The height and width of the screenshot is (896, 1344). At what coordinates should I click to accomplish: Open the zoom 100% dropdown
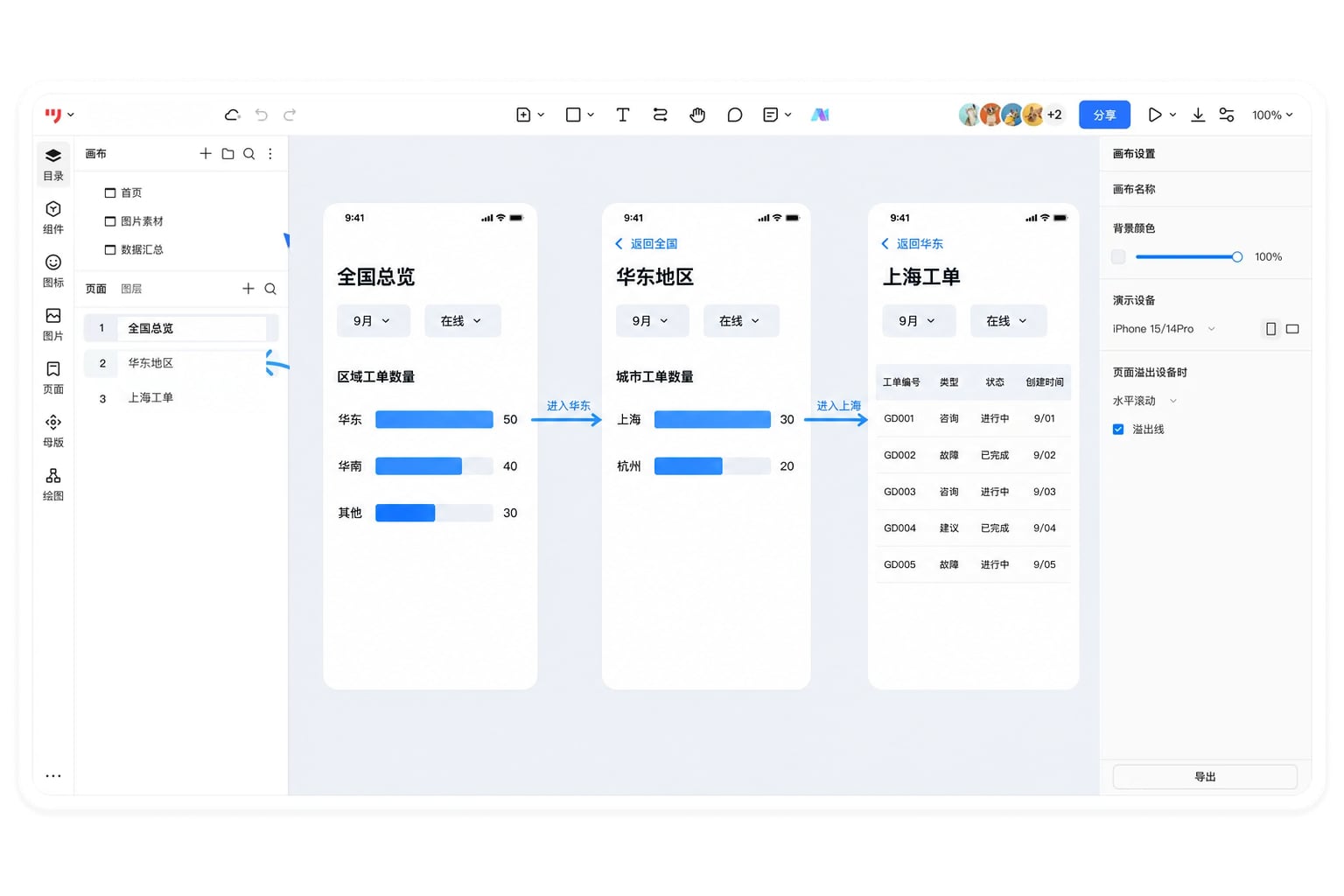(x=1271, y=115)
